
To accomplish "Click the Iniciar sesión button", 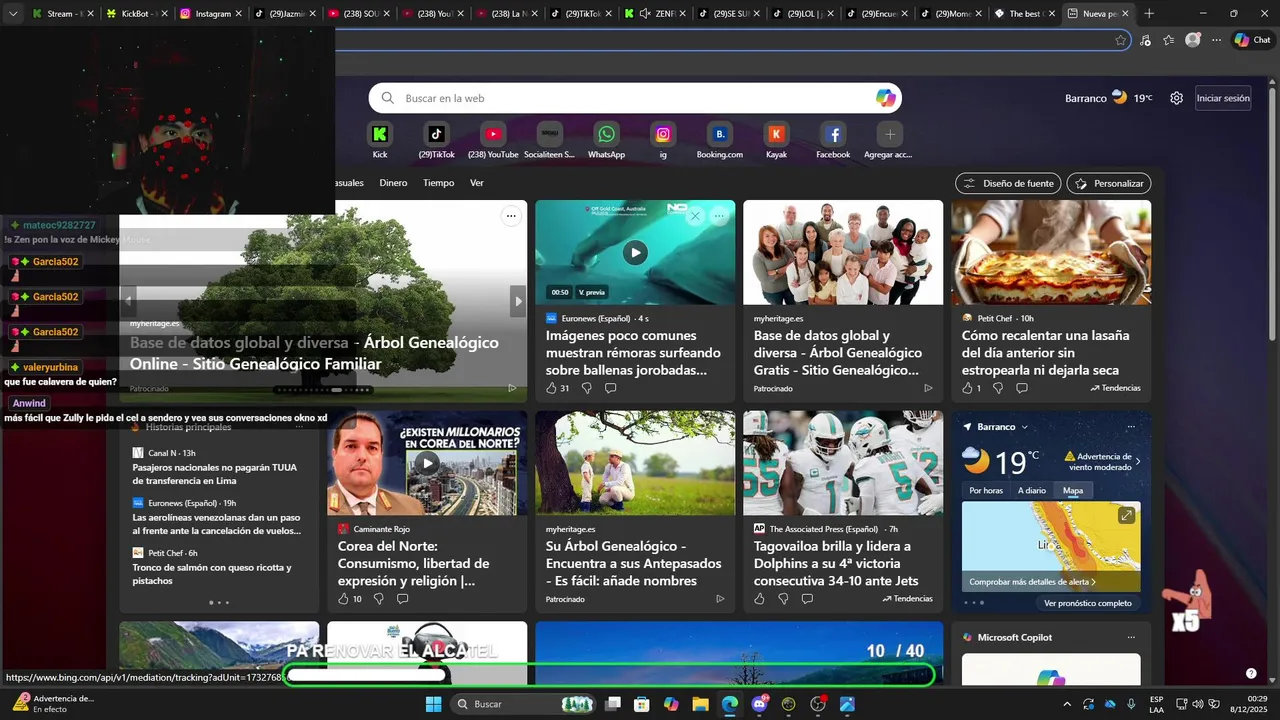I will pos(1223,98).
